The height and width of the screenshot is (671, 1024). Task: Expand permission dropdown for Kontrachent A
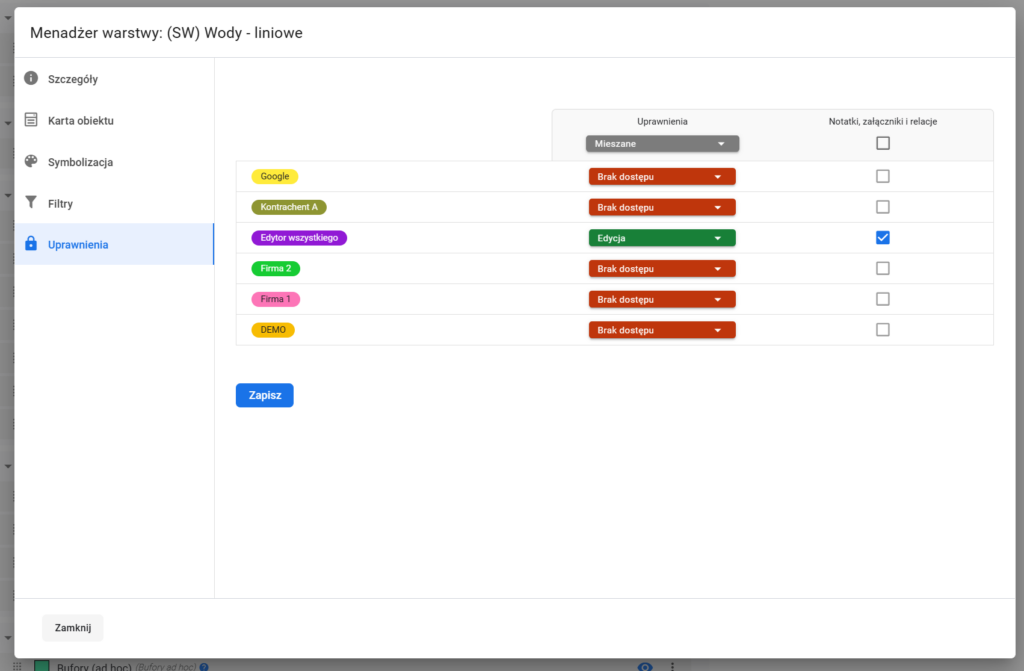pyautogui.click(x=662, y=207)
